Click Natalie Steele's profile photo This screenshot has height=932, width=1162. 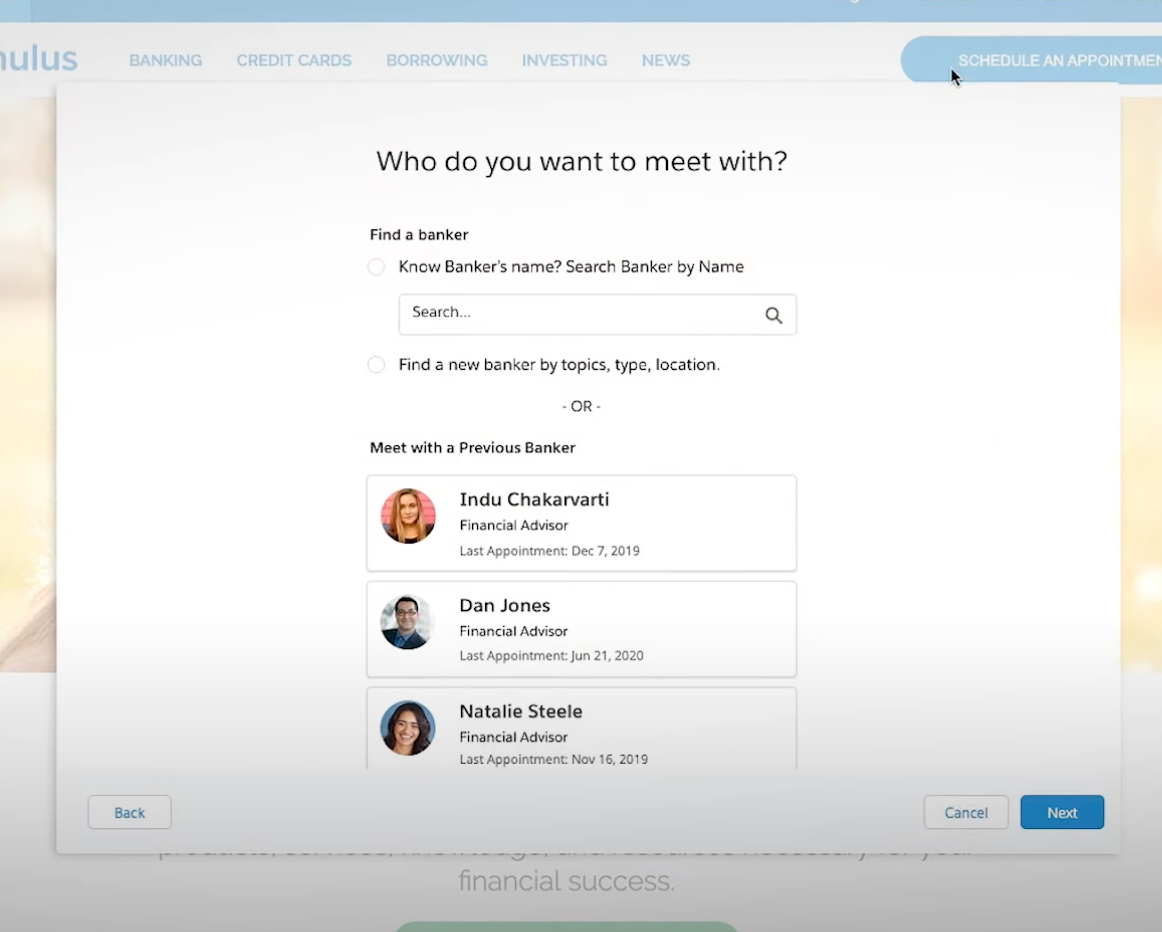click(408, 728)
